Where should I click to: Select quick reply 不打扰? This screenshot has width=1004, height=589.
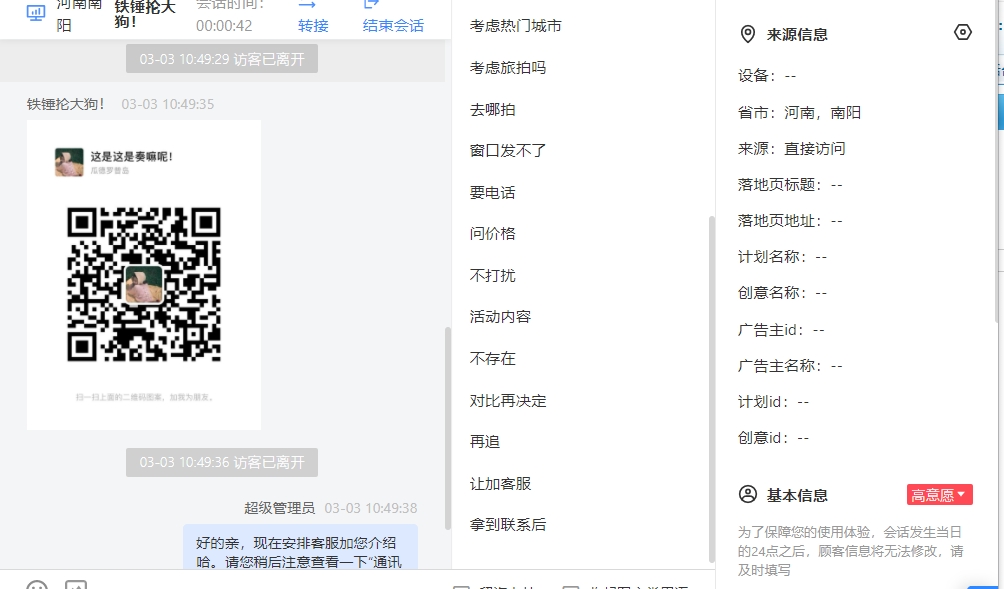tap(492, 275)
